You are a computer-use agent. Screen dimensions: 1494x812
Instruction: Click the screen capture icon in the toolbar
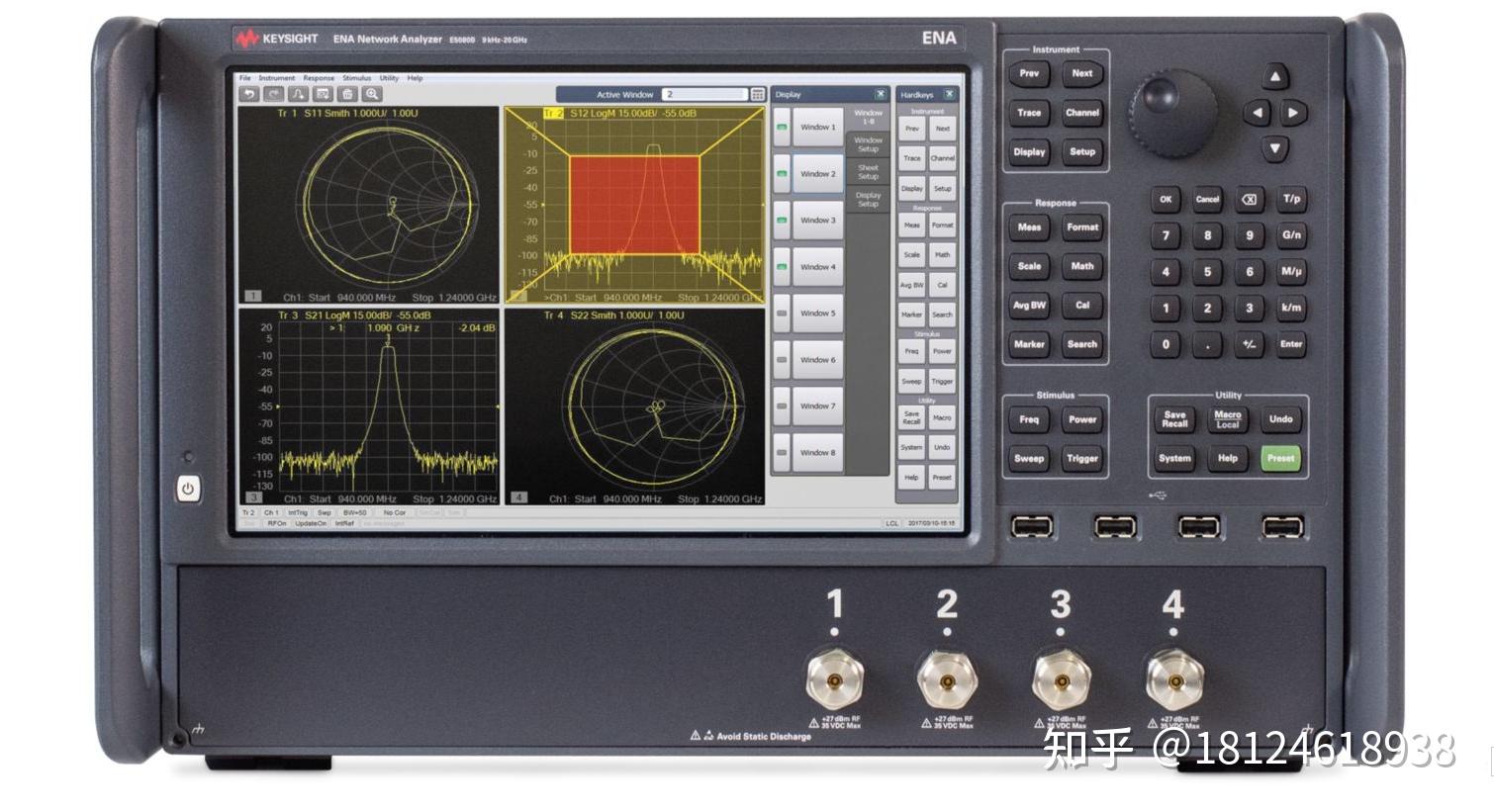tap(322, 93)
